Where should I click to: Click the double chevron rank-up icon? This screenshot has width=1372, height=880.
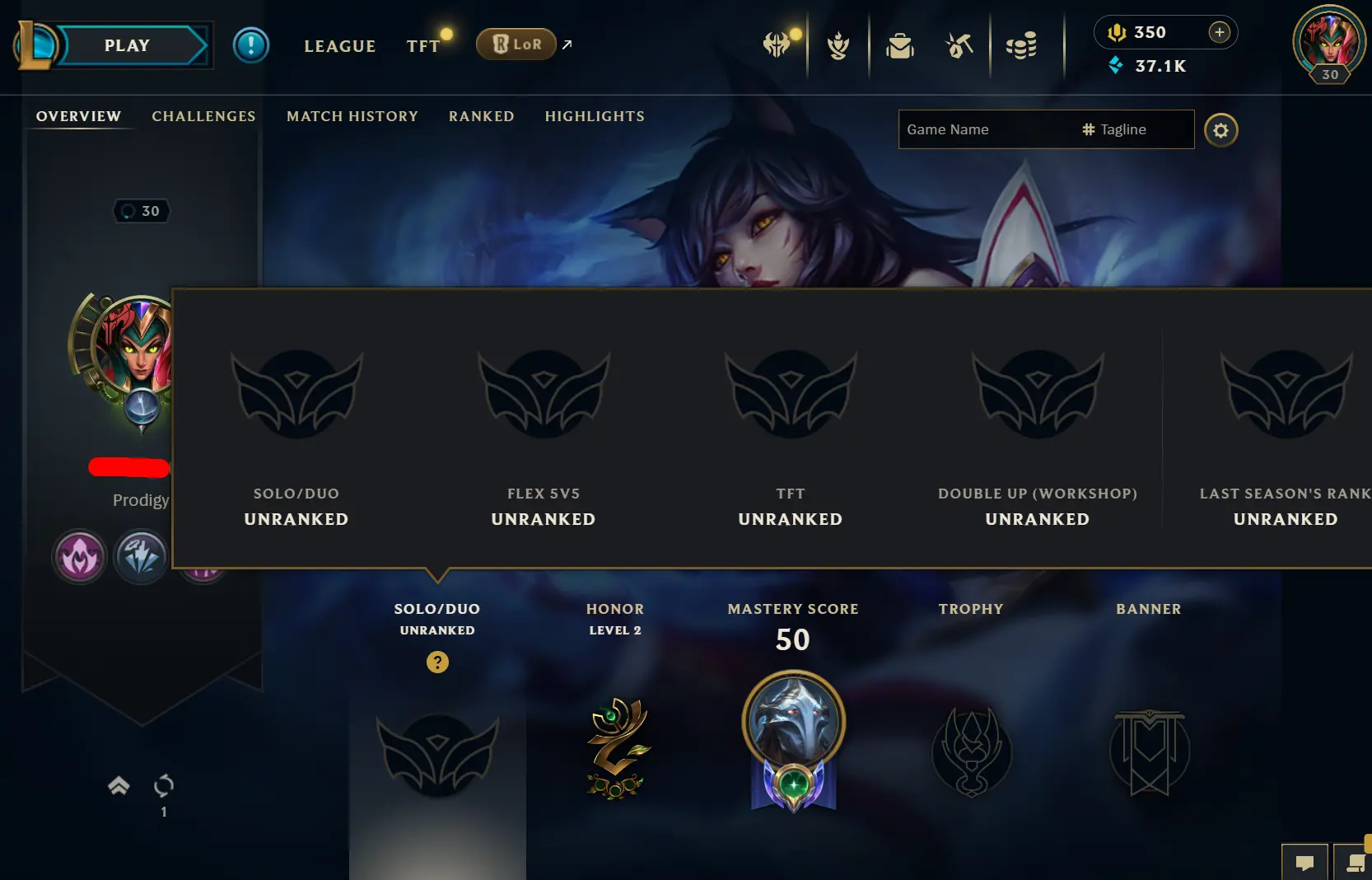[x=119, y=785]
